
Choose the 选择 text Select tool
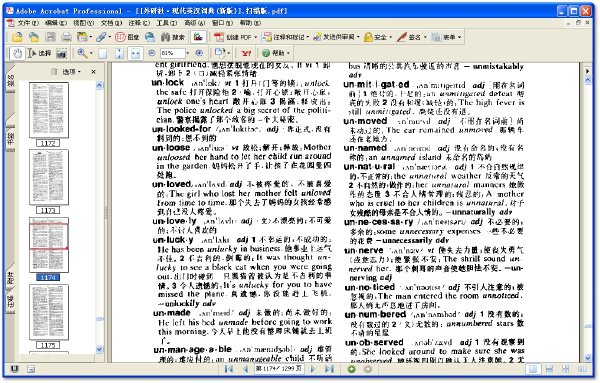pos(39,53)
